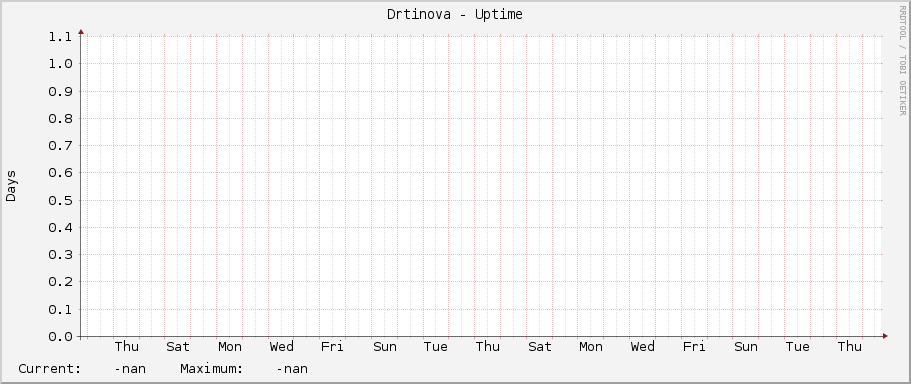The image size is (911, 384).
Task: Click the 0.4 y-axis value
Action: pyautogui.click(x=60, y=227)
